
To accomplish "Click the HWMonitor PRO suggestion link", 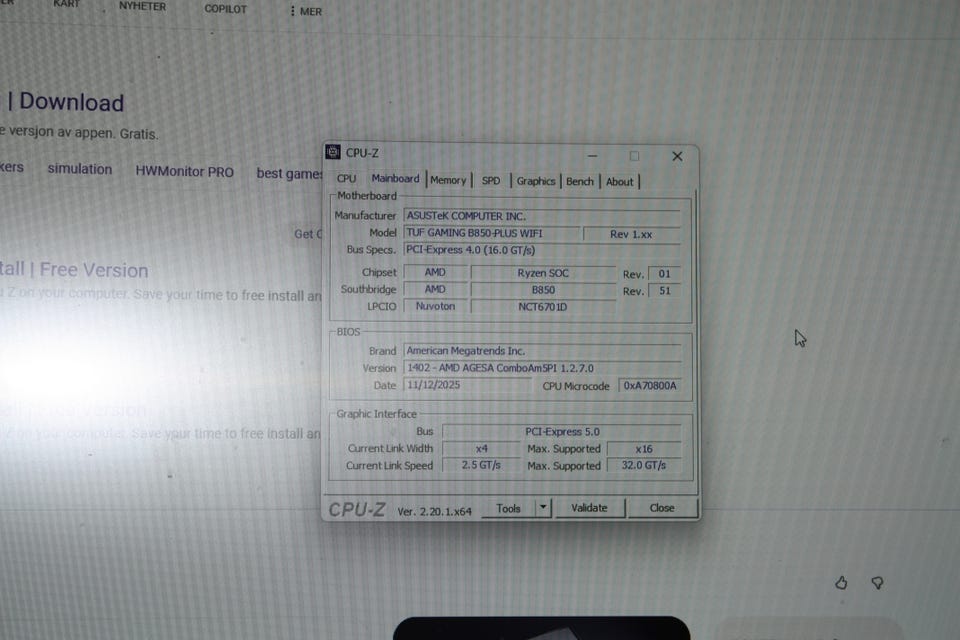I will (x=184, y=171).
